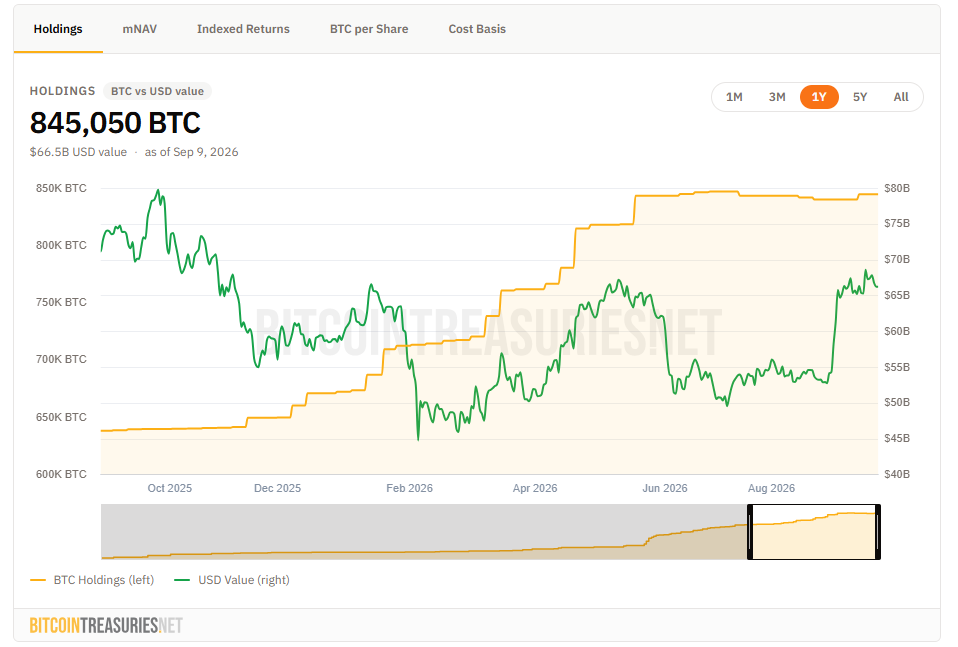Toggle BTC Holdings (left) legend series
This screenshot has width=958, height=647.
(92, 580)
